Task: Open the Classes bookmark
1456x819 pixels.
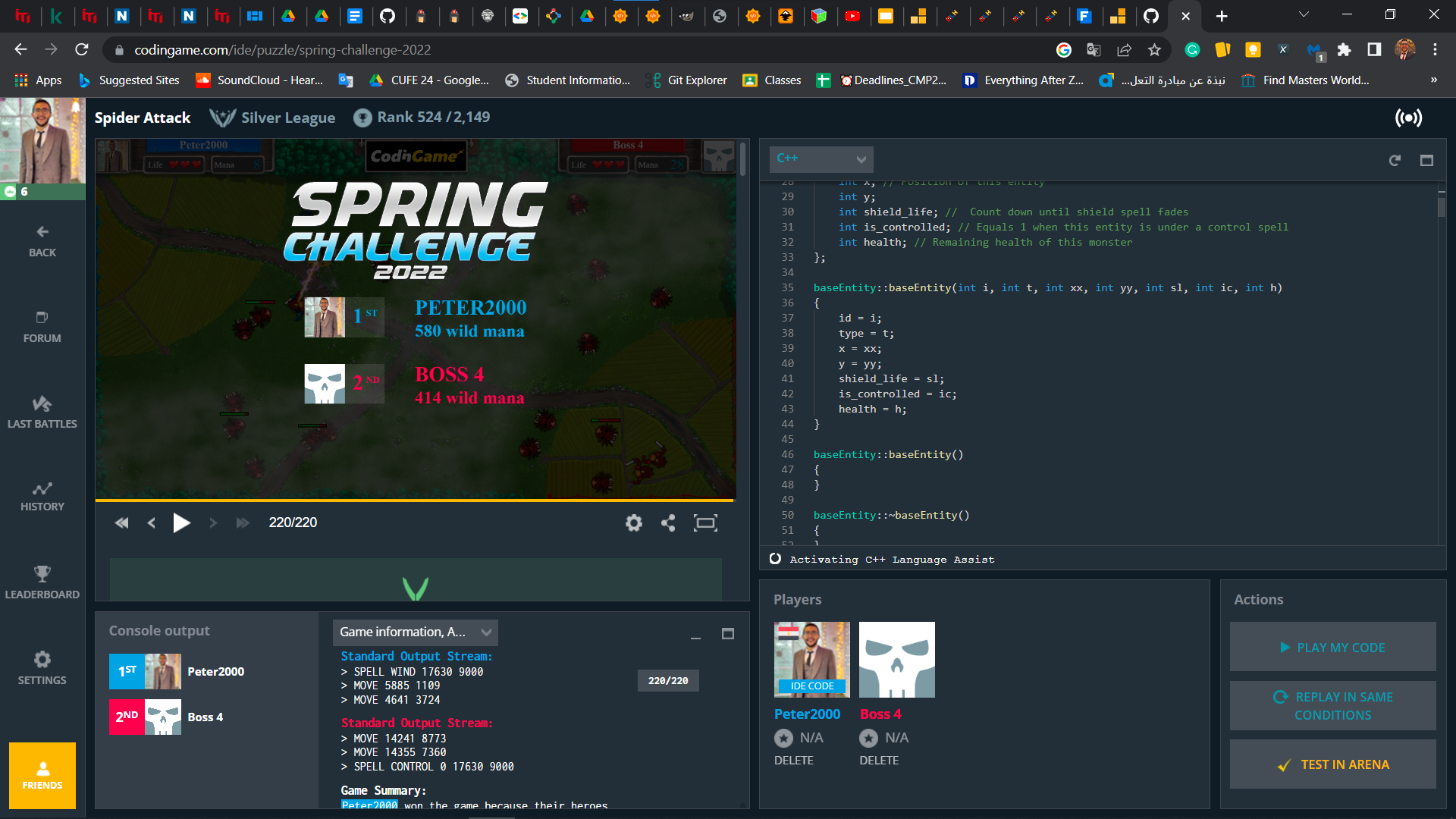Action: (x=772, y=80)
